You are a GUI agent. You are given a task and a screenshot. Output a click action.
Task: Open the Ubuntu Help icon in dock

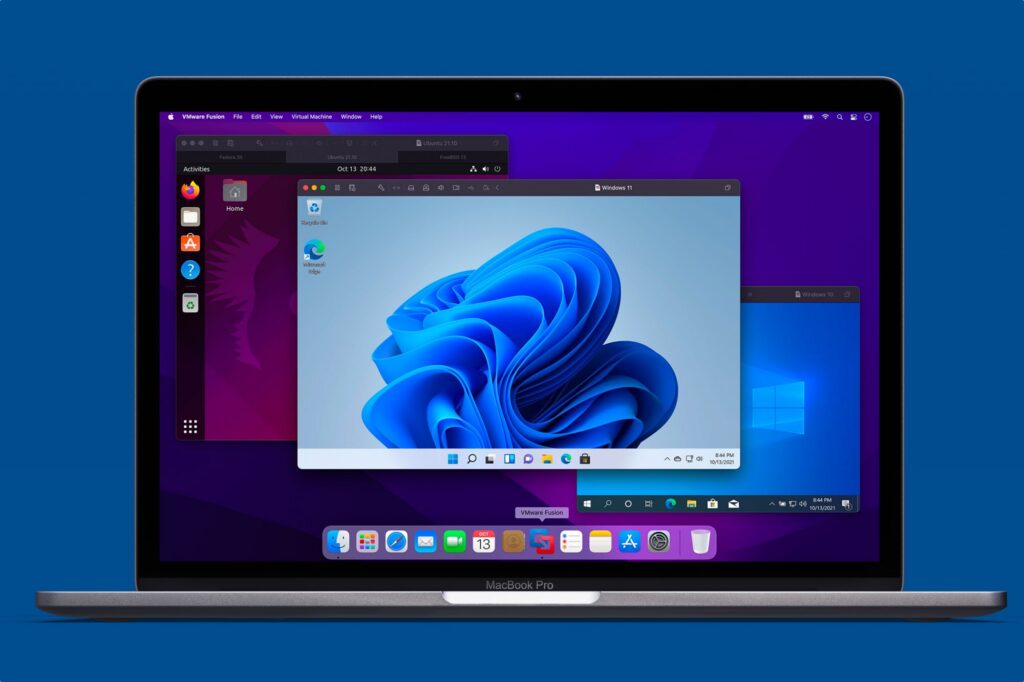click(190, 270)
